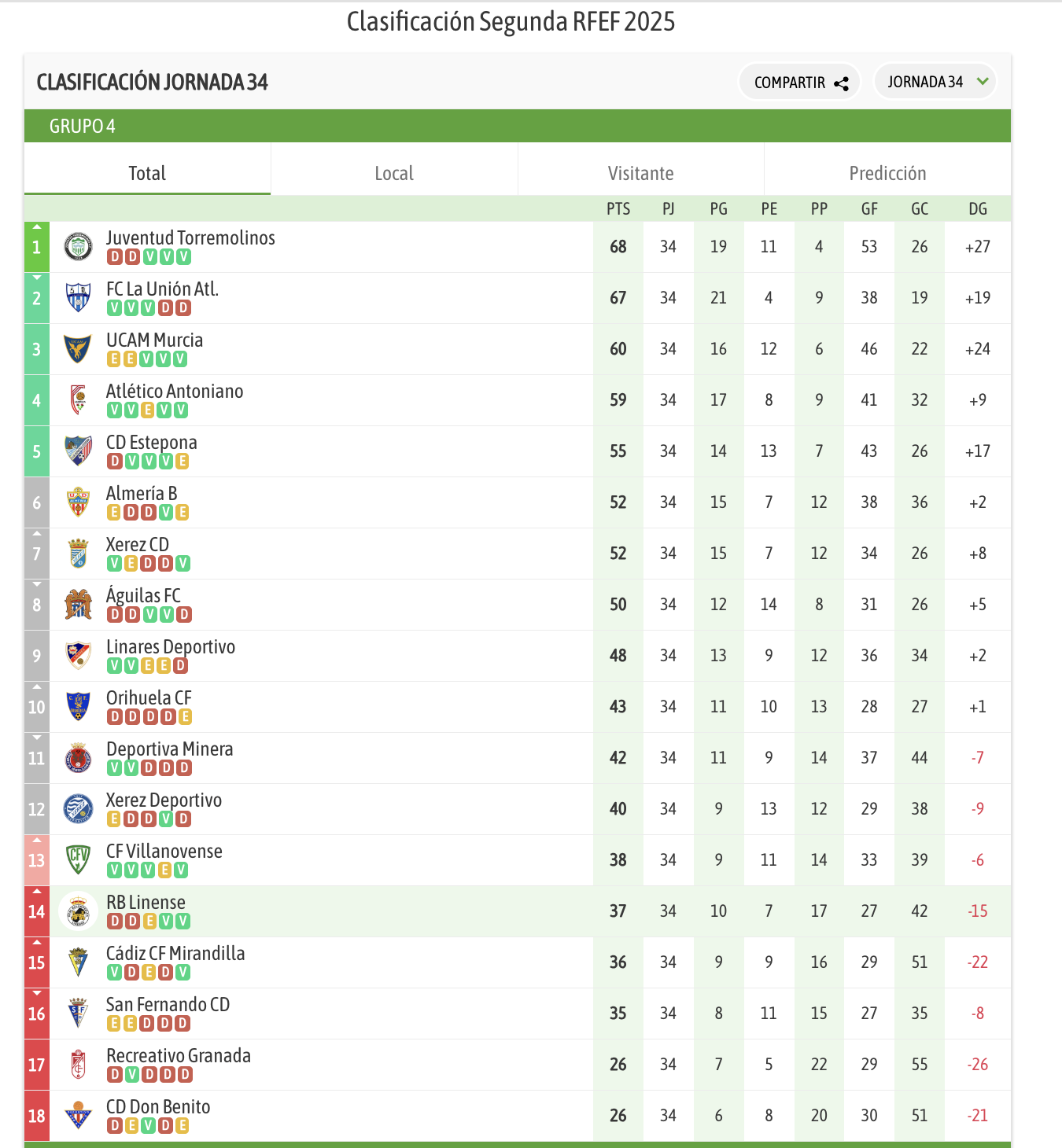Click the DG column header
This screenshot has width=1062, height=1148.
coord(978,209)
